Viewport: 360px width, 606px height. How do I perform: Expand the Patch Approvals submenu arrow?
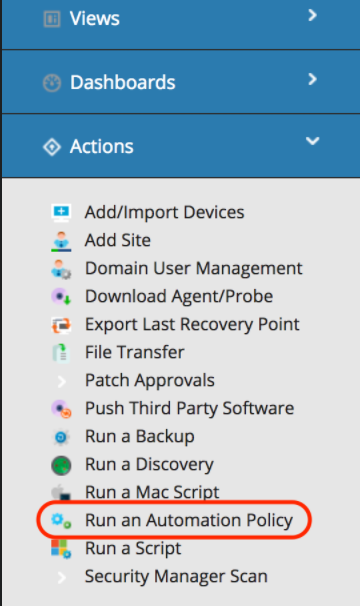pos(61,381)
